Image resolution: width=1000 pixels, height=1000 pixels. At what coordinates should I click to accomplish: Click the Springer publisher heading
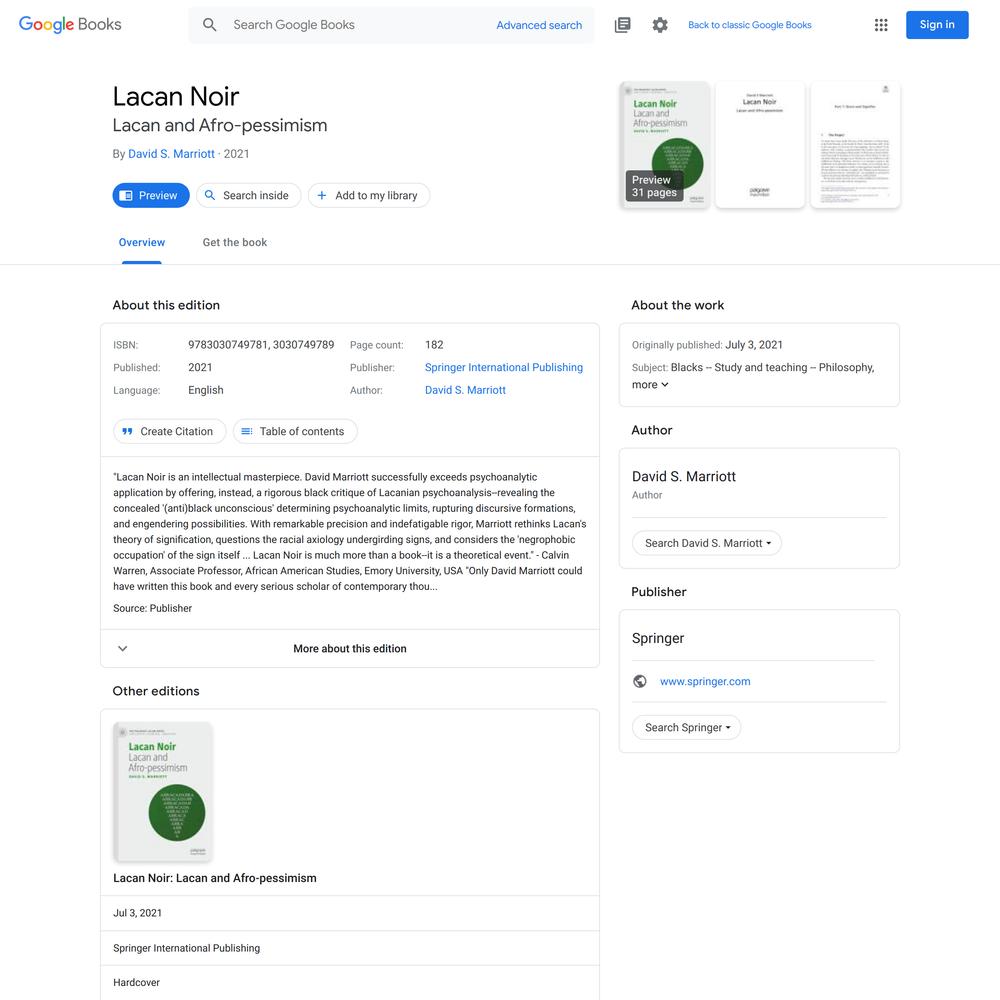click(x=658, y=638)
